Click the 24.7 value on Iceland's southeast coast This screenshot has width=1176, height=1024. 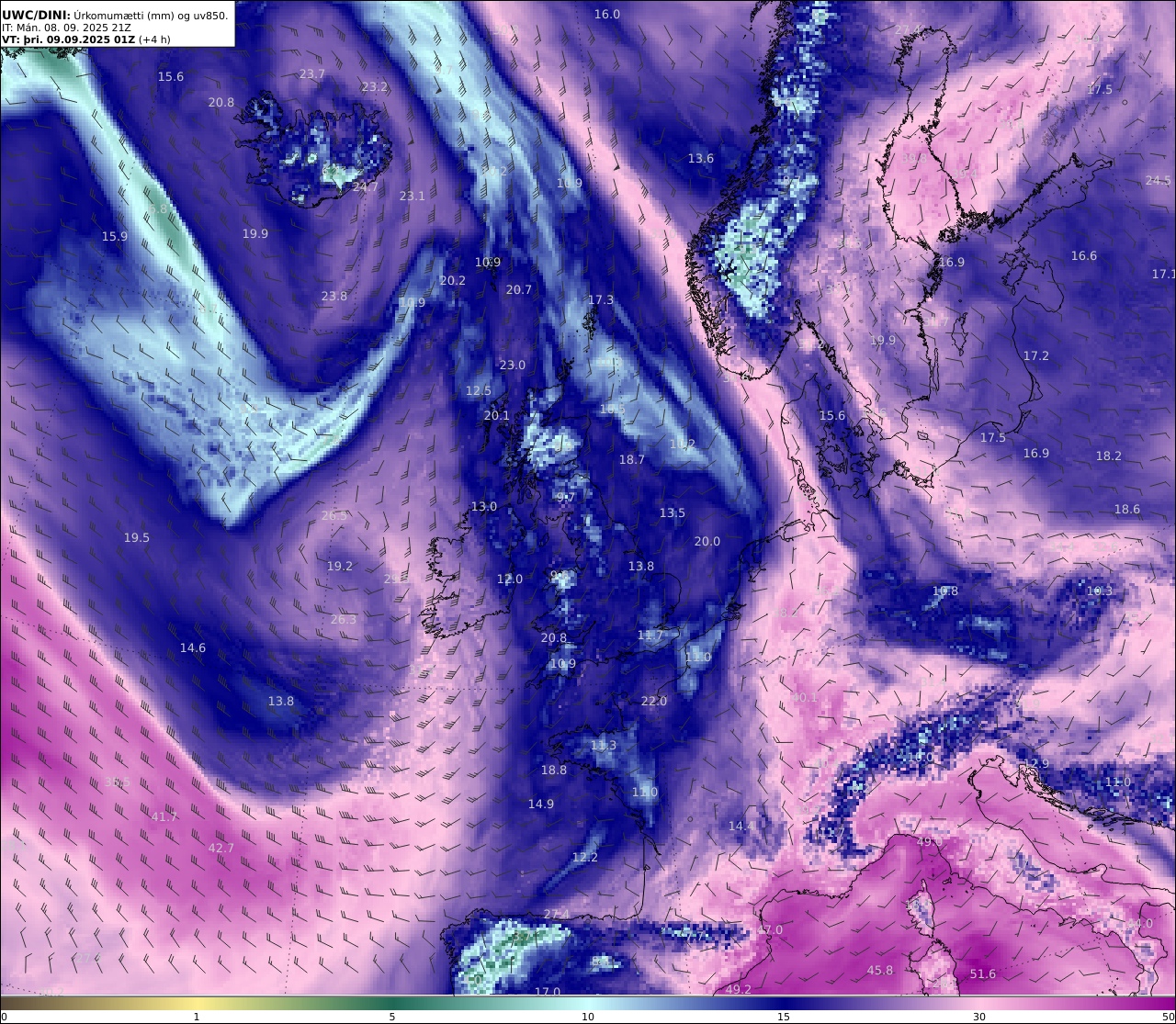tap(366, 186)
